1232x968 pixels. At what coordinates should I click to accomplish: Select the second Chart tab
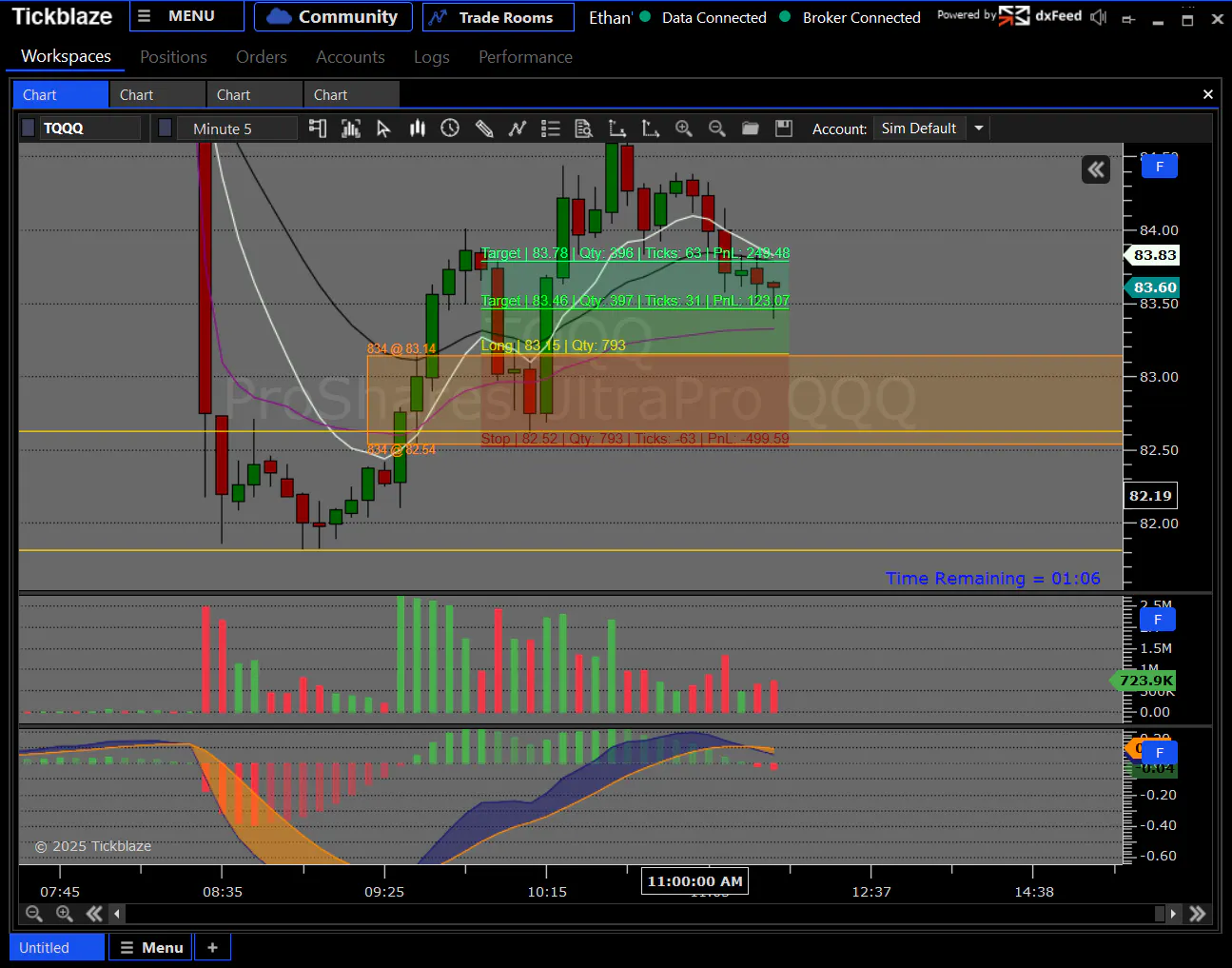pyautogui.click(x=158, y=95)
